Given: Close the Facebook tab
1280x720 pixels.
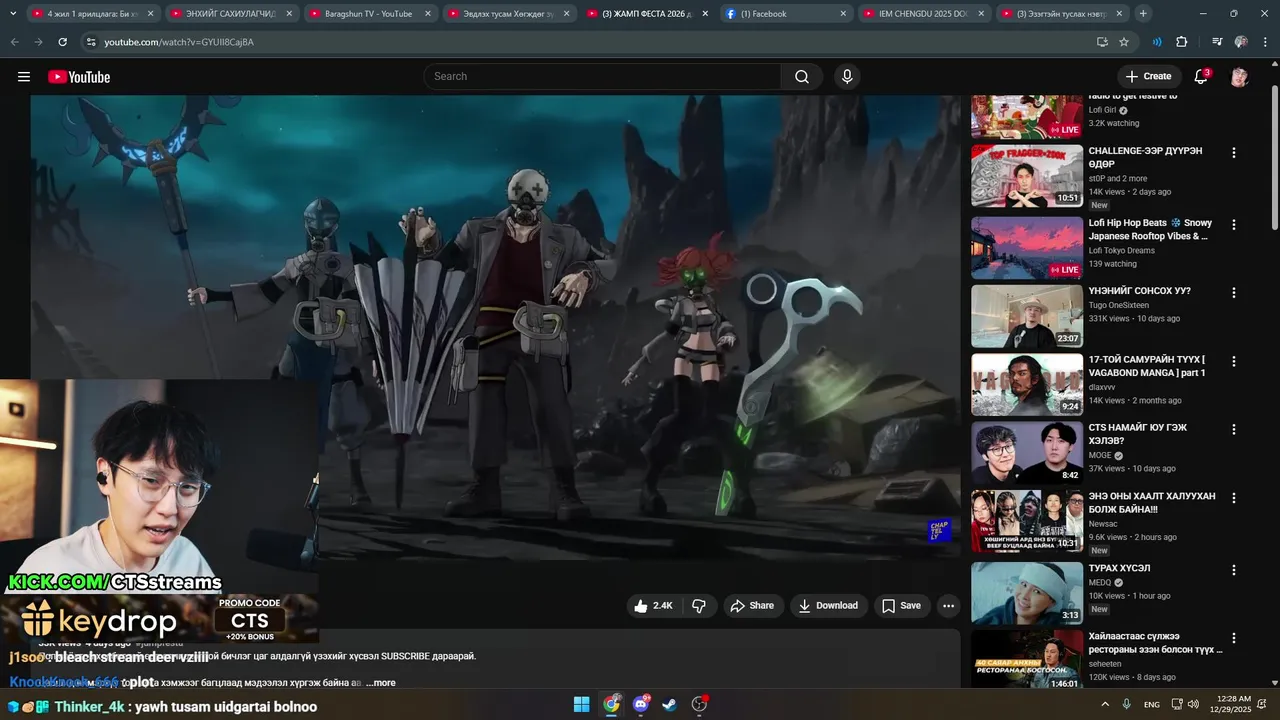Looking at the screenshot, I should pos(842,14).
